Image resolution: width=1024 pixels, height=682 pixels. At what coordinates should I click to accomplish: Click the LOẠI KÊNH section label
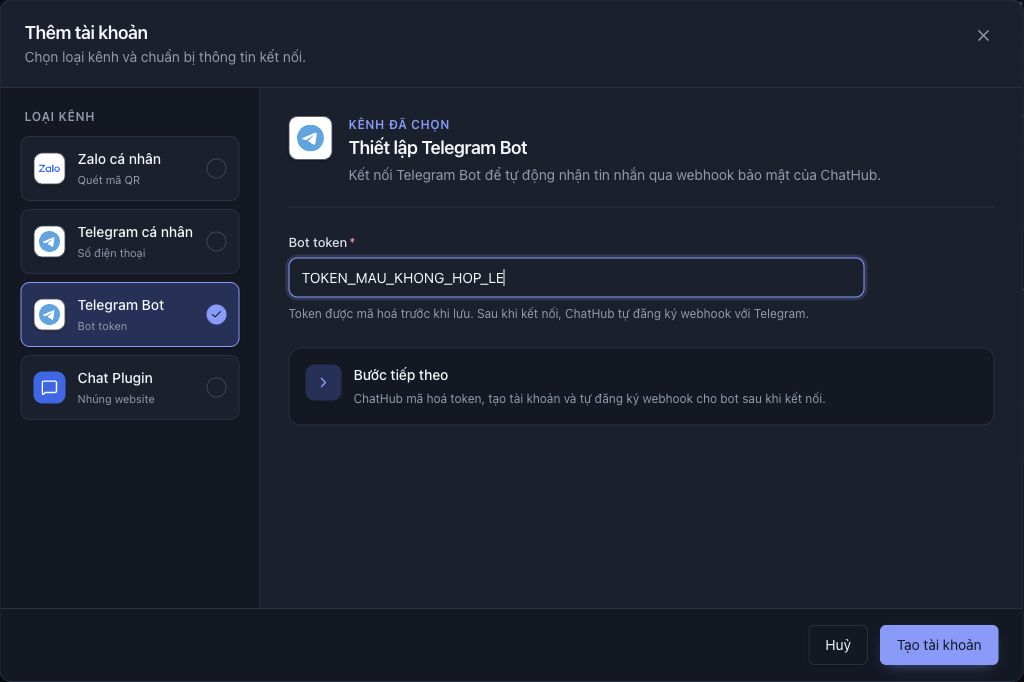point(59,117)
